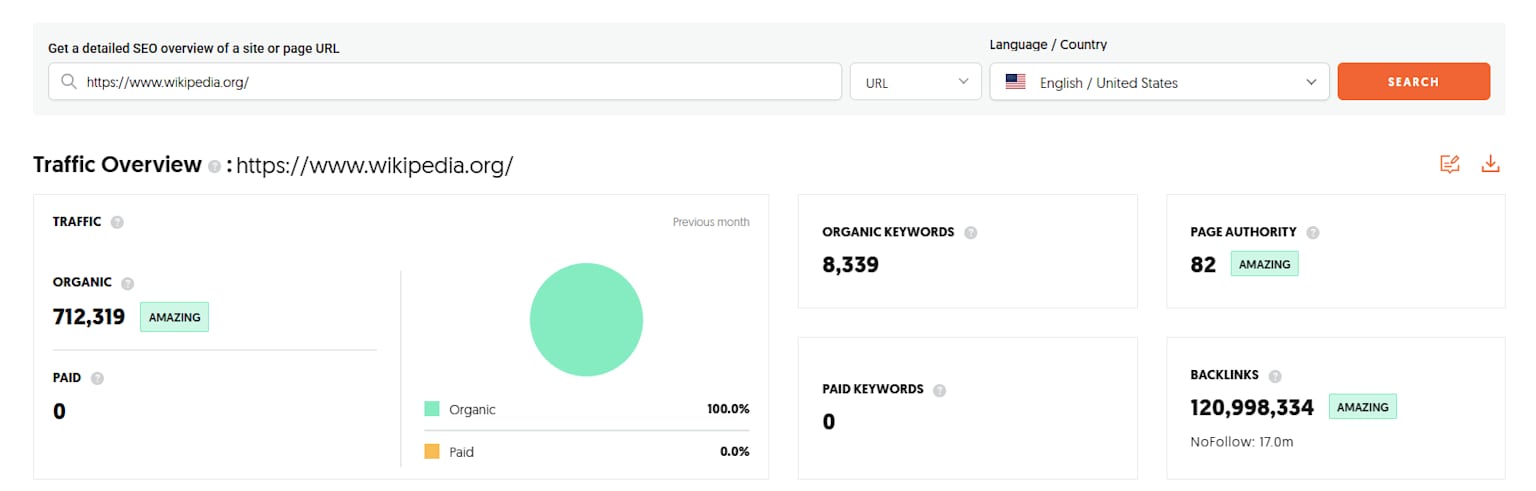Click the download export icon
Viewport: 1536px width, 491px height.
click(x=1490, y=164)
